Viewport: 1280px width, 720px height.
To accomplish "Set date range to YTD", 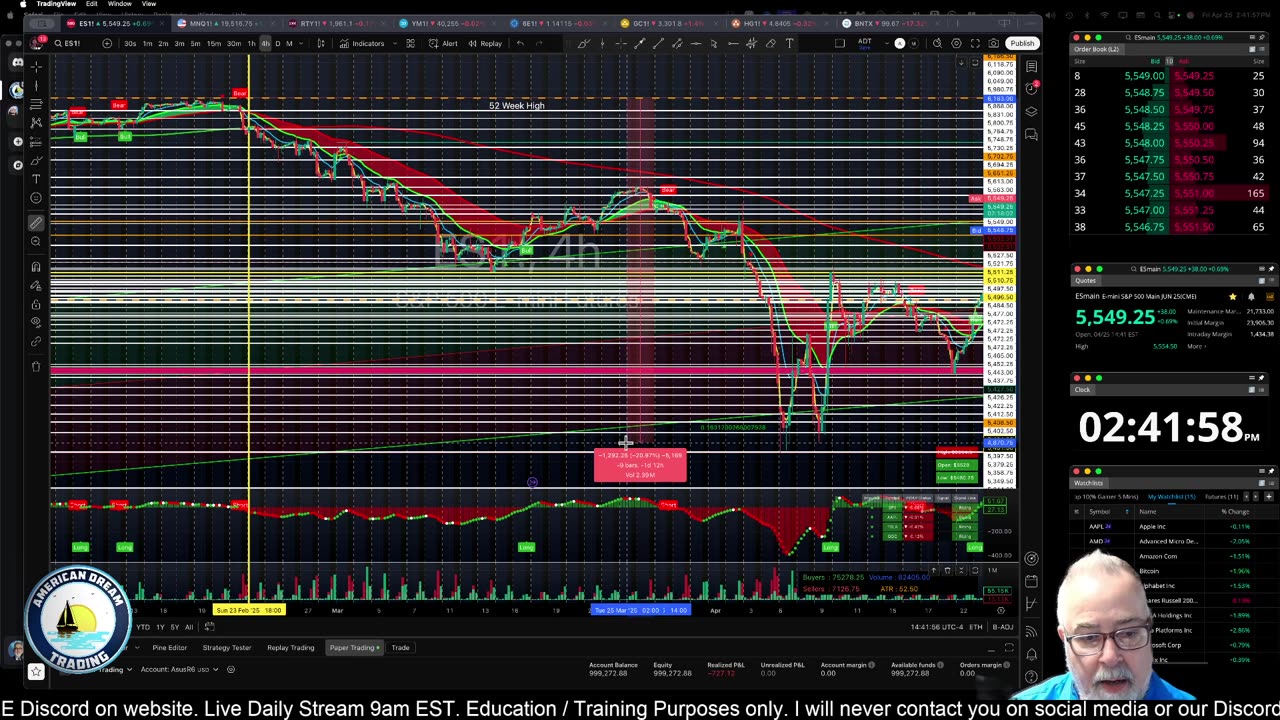I will coord(143,627).
